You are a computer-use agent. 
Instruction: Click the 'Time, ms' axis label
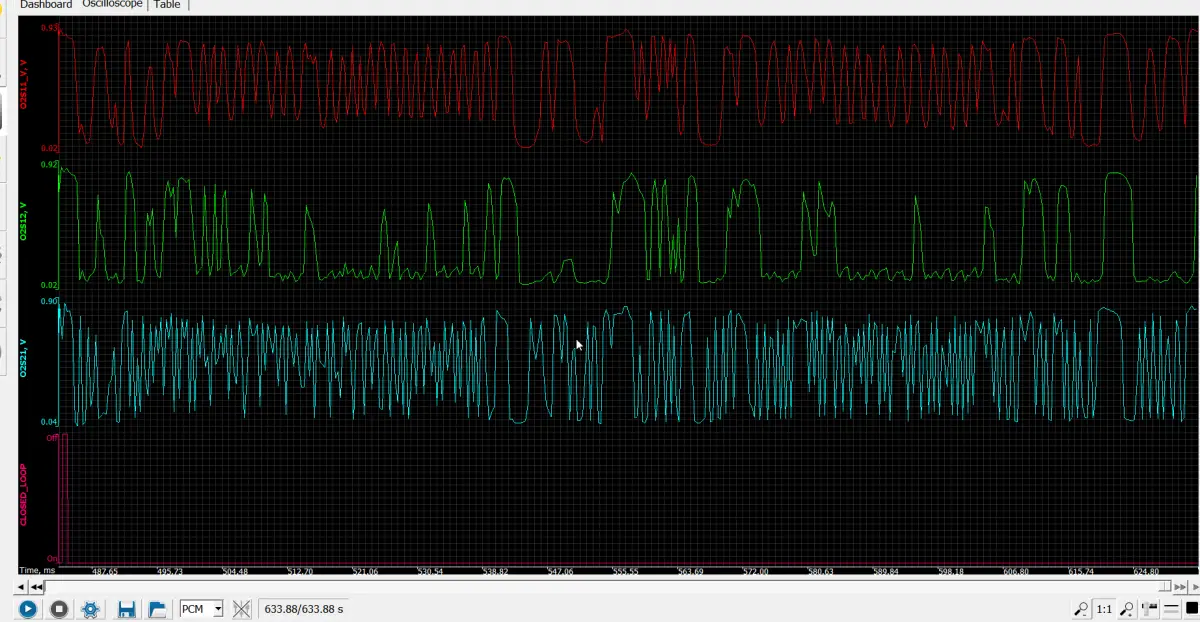coord(36,571)
